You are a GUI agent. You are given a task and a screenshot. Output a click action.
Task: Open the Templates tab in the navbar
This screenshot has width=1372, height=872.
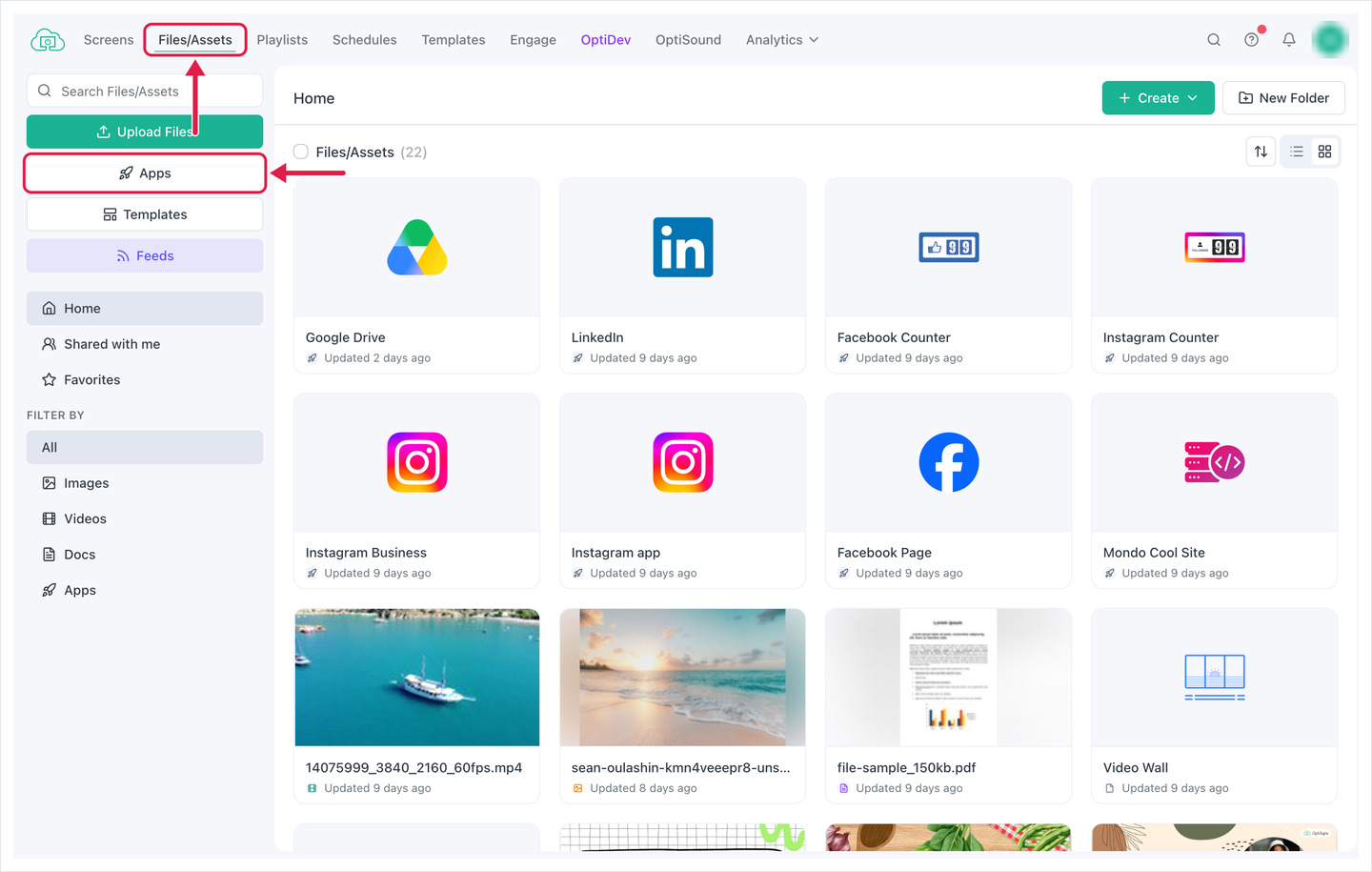pos(454,40)
